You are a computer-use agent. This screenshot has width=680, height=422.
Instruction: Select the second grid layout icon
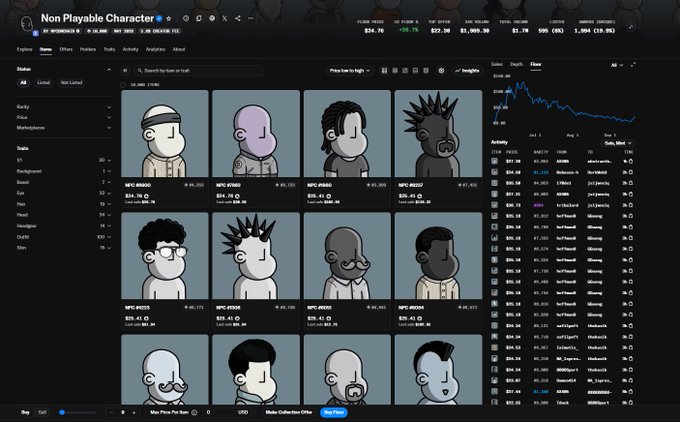pyautogui.click(x=395, y=70)
